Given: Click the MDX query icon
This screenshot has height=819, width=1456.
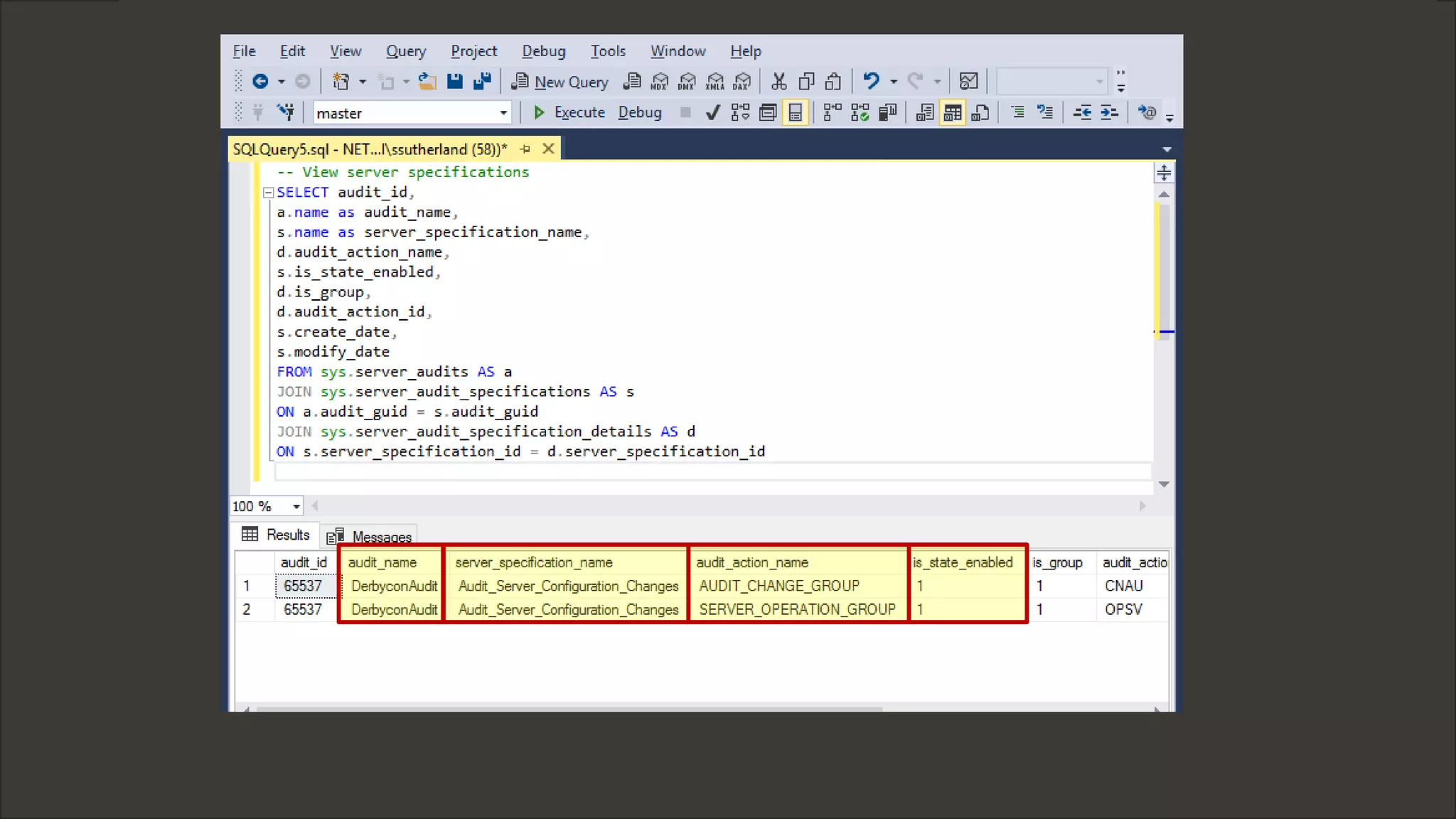Looking at the screenshot, I should click(660, 81).
